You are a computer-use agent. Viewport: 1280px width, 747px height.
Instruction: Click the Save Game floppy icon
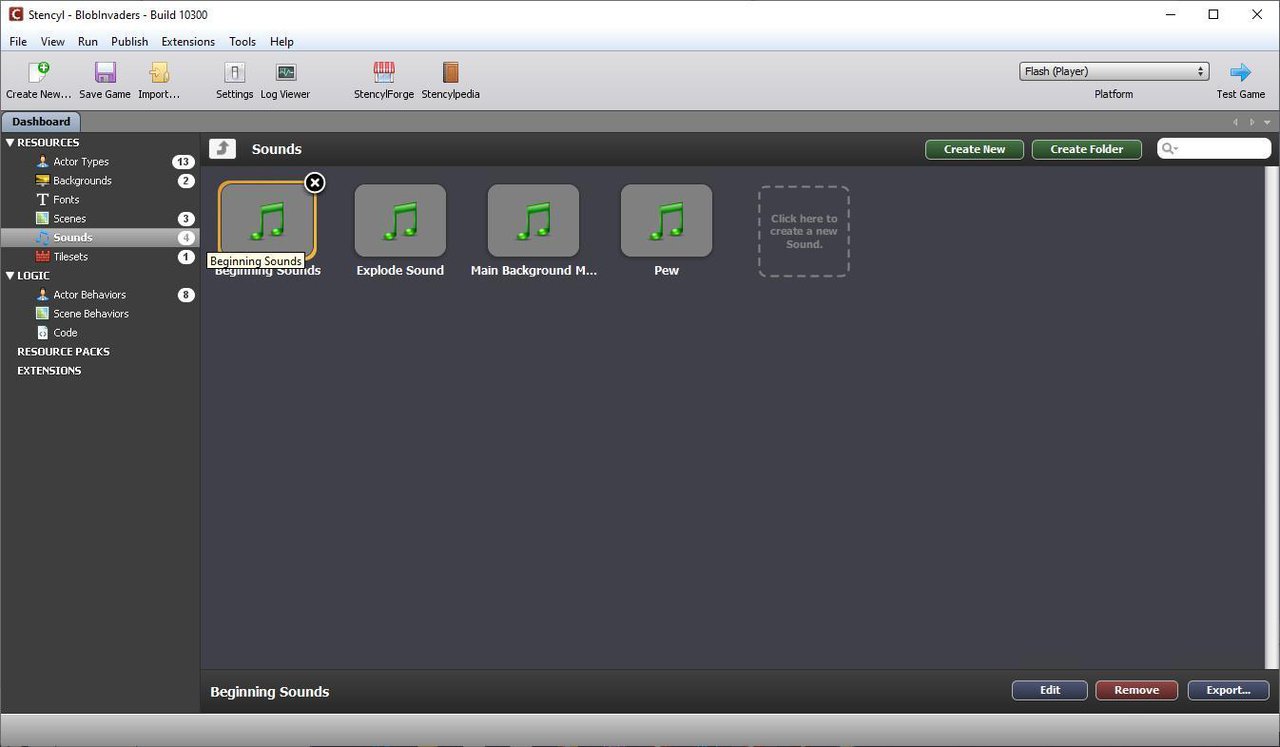[x=105, y=72]
